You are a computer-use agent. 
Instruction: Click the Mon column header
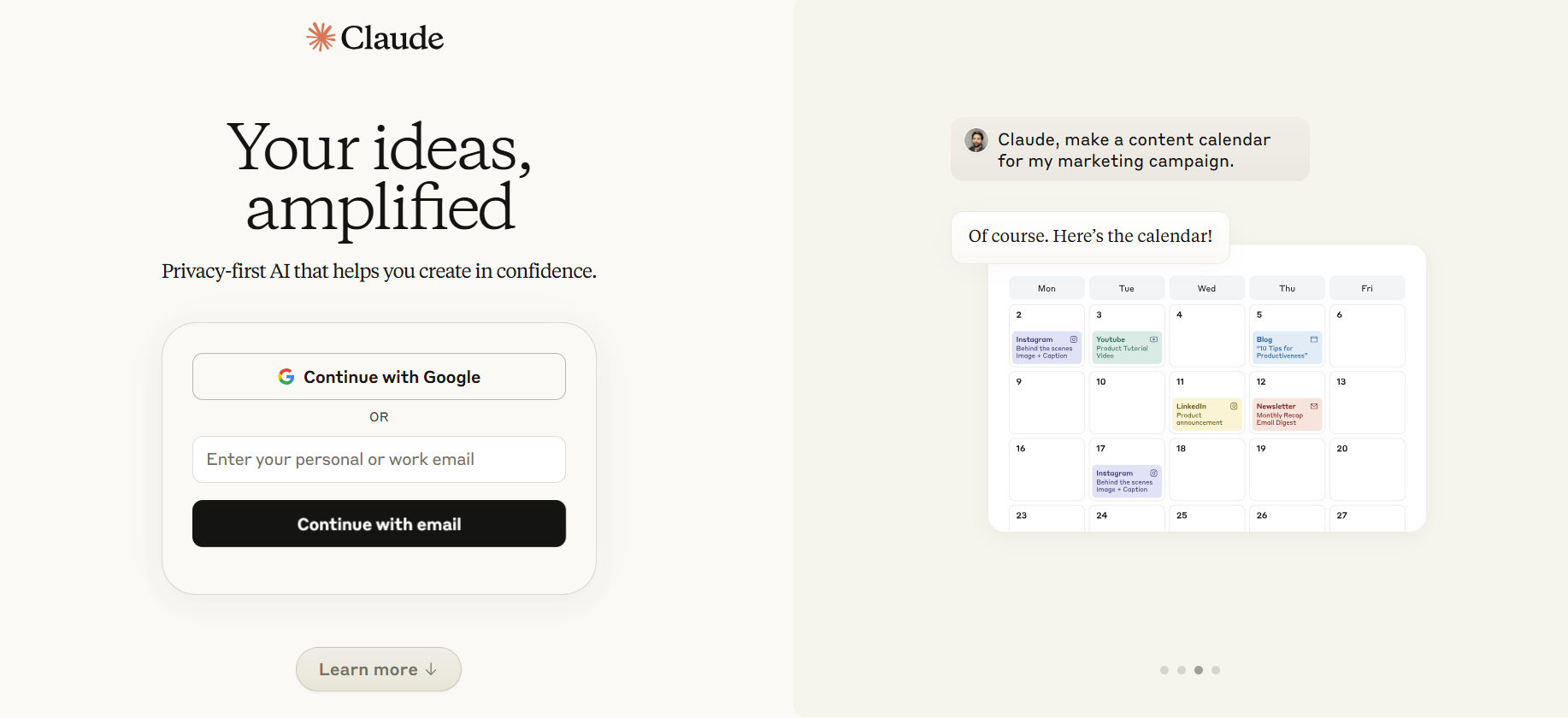(1046, 288)
